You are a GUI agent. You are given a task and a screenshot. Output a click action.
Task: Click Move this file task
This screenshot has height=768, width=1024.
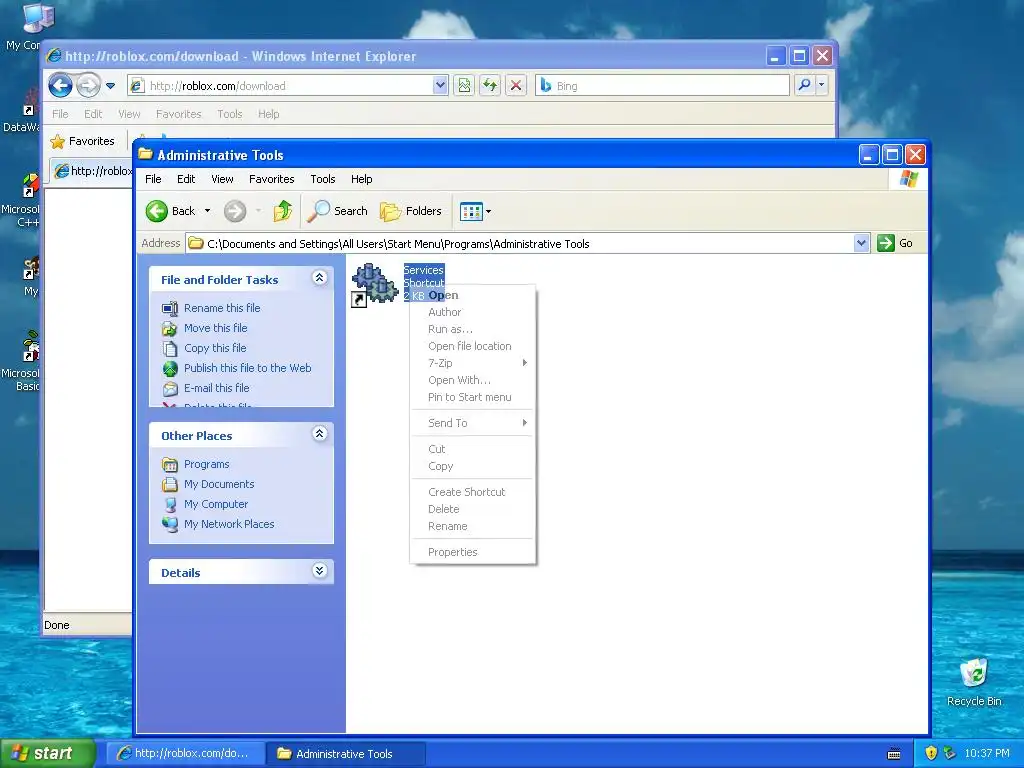(x=216, y=328)
